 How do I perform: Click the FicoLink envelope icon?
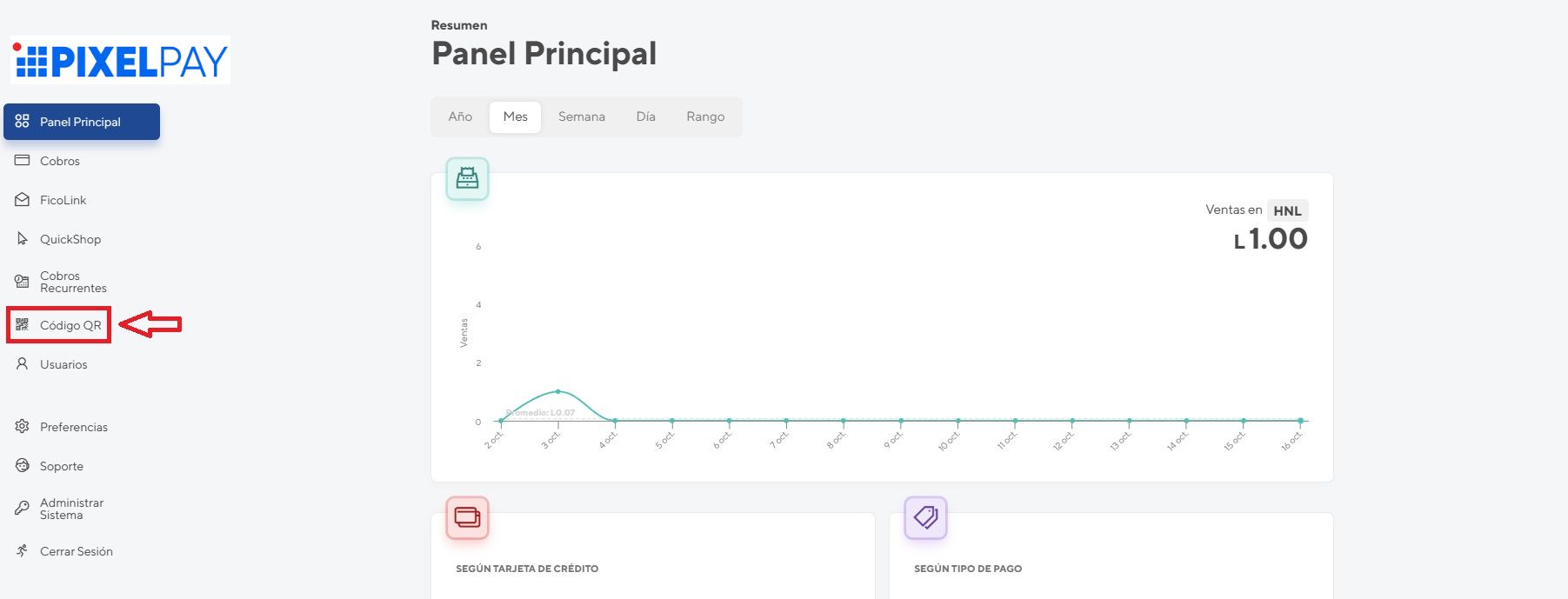(22, 199)
